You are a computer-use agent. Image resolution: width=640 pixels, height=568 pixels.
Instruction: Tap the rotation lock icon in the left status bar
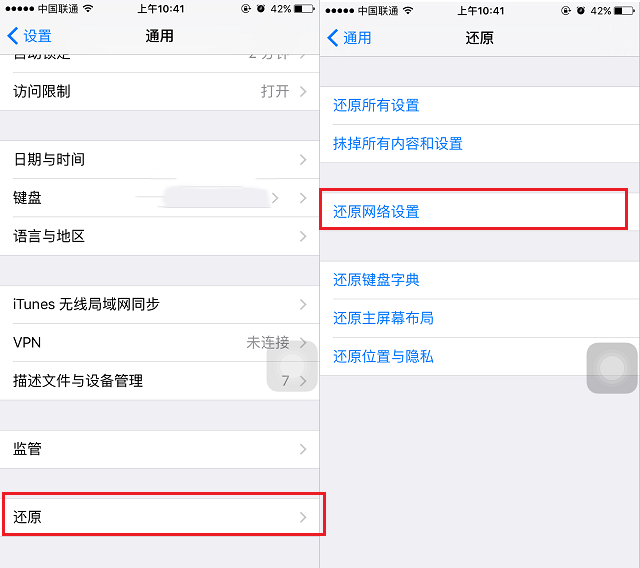tap(246, 9)
